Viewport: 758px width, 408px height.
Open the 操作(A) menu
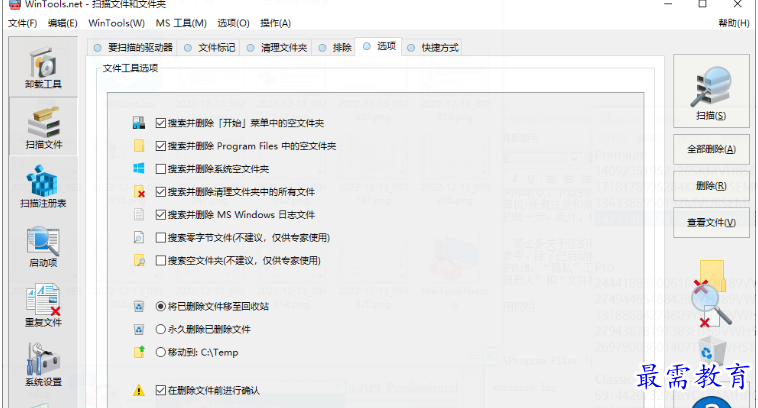(275, 23)
